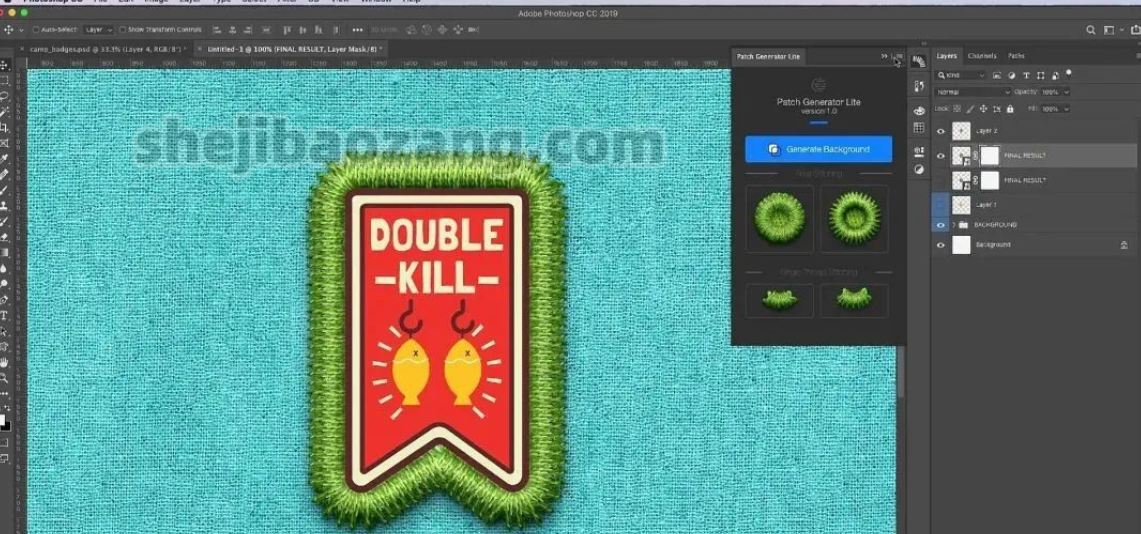Select the Zoom tool in the toolbar
The width and height of the screenshot is (1141, 534).
tap(4, 378)
